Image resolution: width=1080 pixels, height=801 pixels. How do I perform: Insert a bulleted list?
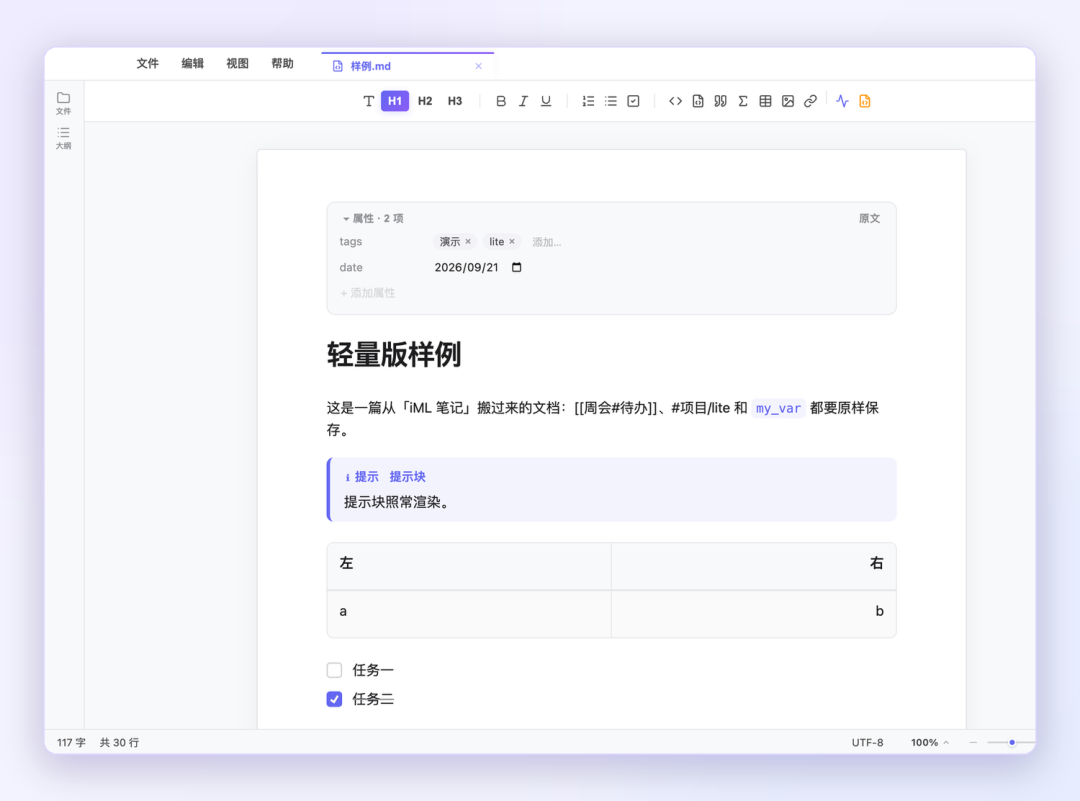click(610, 101)
